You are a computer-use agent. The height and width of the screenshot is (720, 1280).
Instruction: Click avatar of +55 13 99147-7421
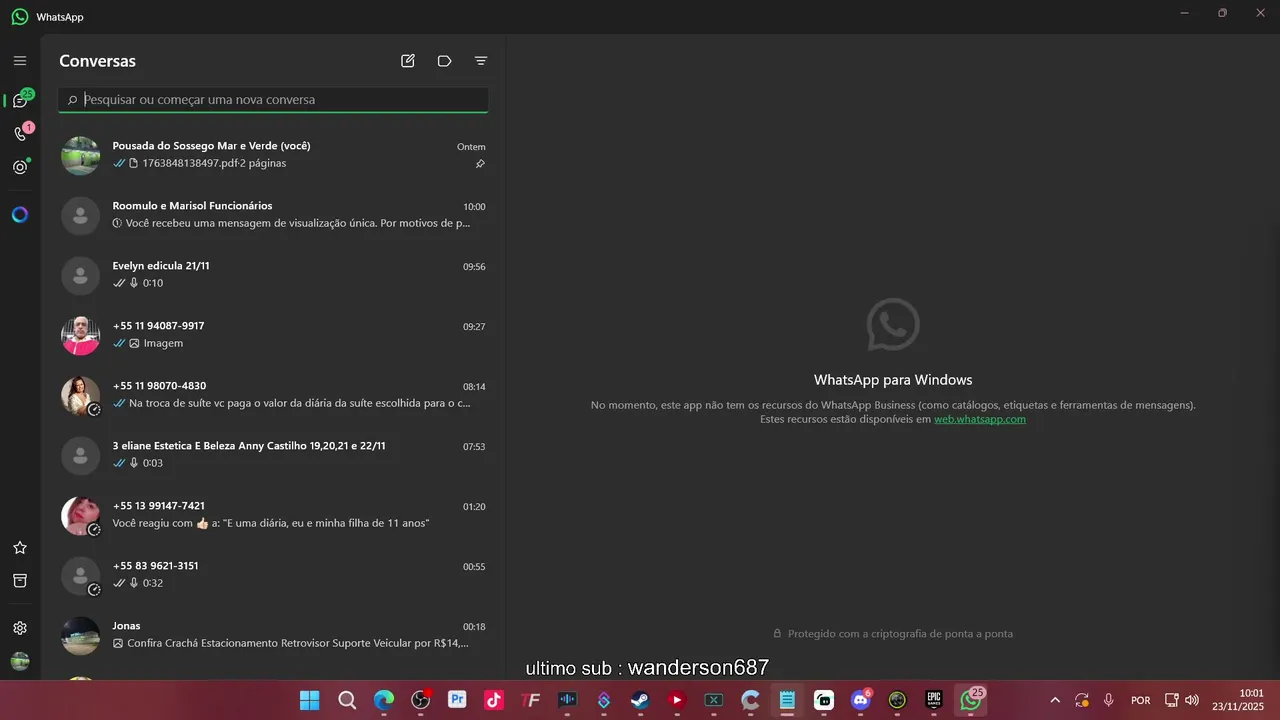click(81, 516)
